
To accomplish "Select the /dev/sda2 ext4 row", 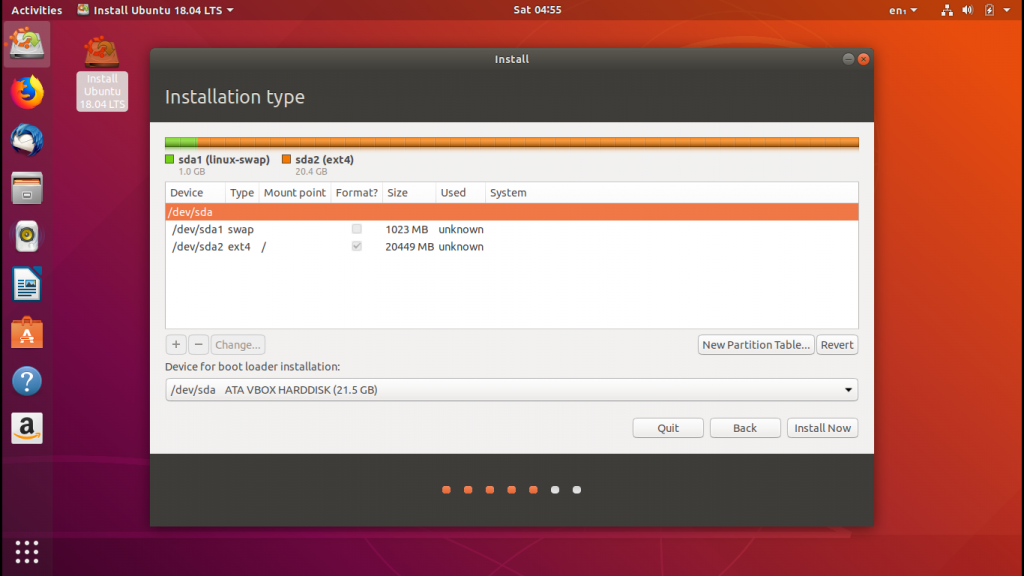I will pyautogui.click(x=511, y=247).
